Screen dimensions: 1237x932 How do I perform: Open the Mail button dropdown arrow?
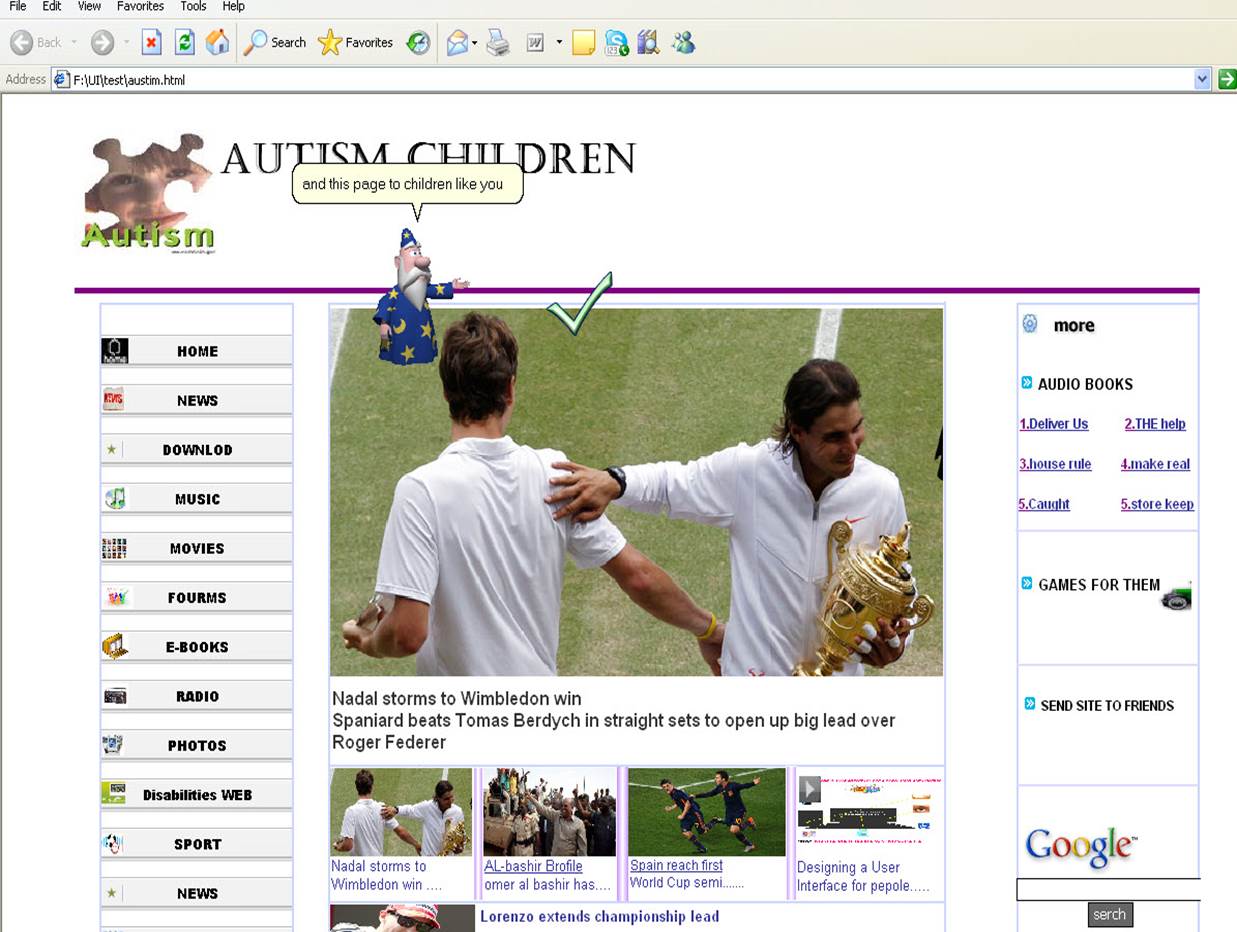(475, 42)
